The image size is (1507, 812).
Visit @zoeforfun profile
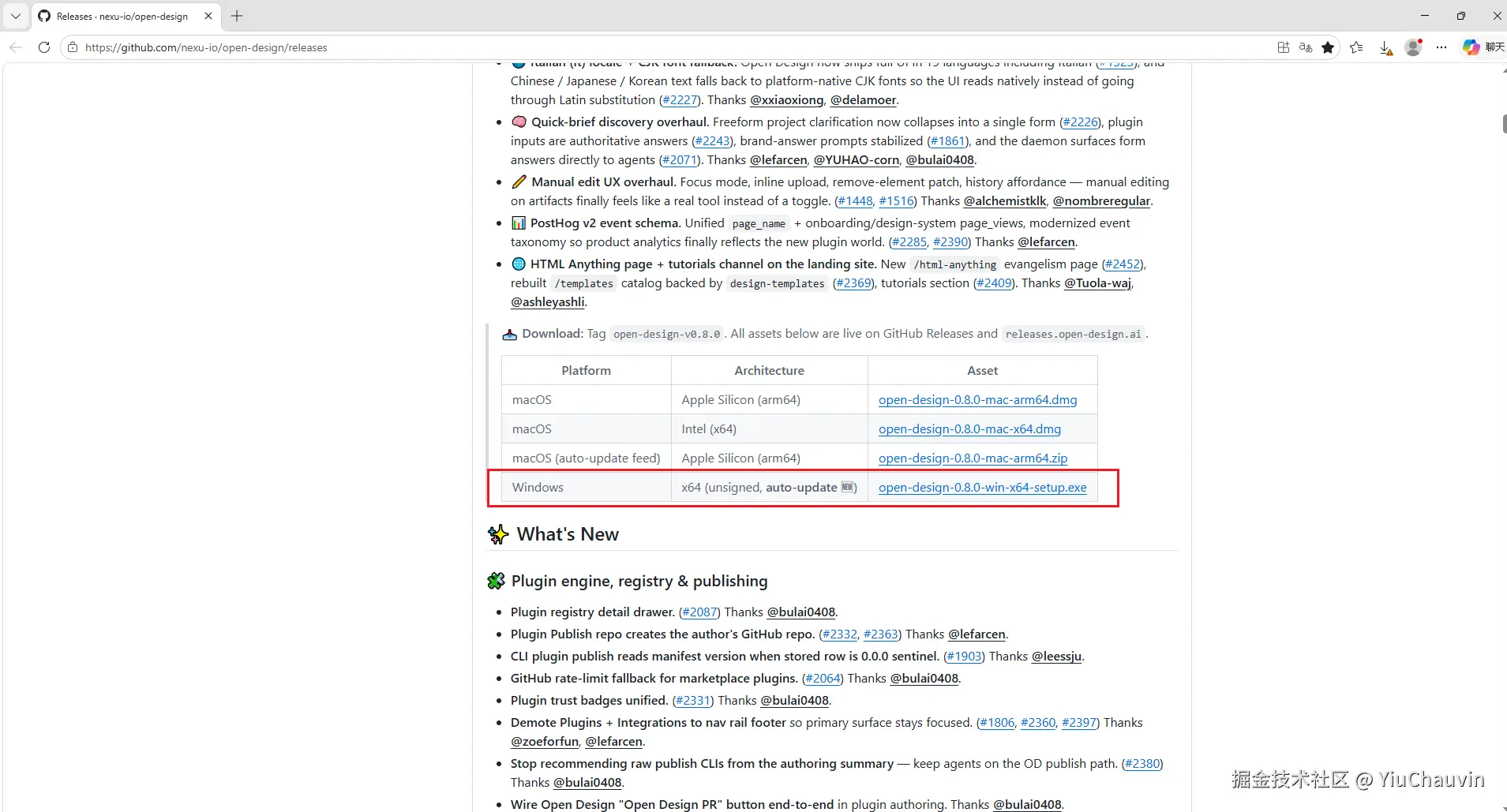click(545, 742)
